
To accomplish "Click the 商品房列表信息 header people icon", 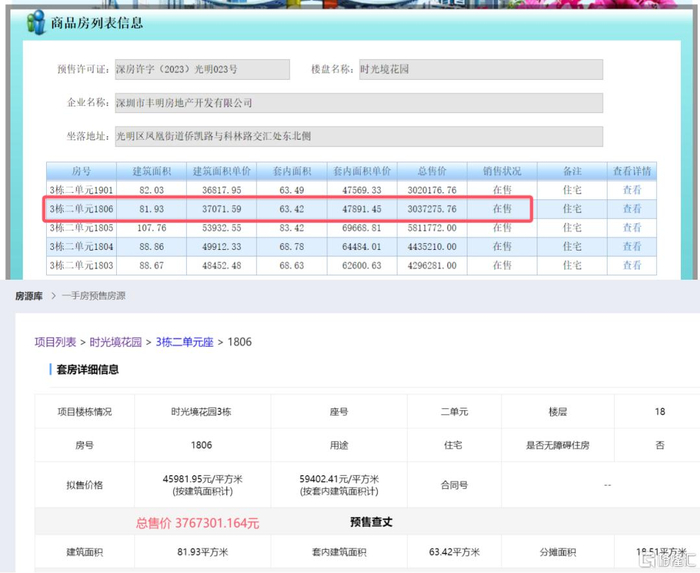I will (x=36, y=21).
